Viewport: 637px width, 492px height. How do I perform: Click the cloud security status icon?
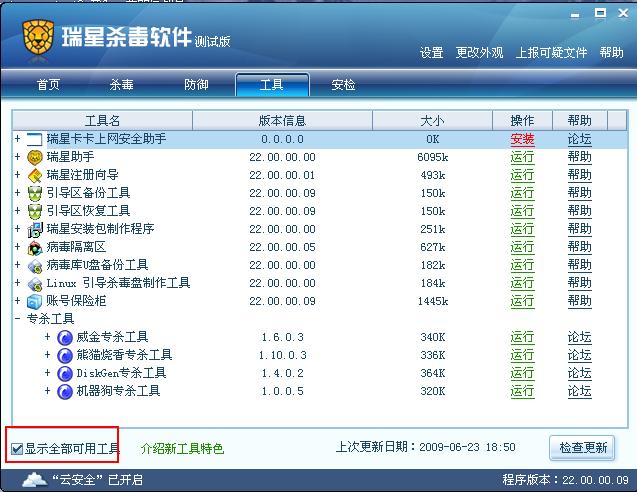pos(35,480)
